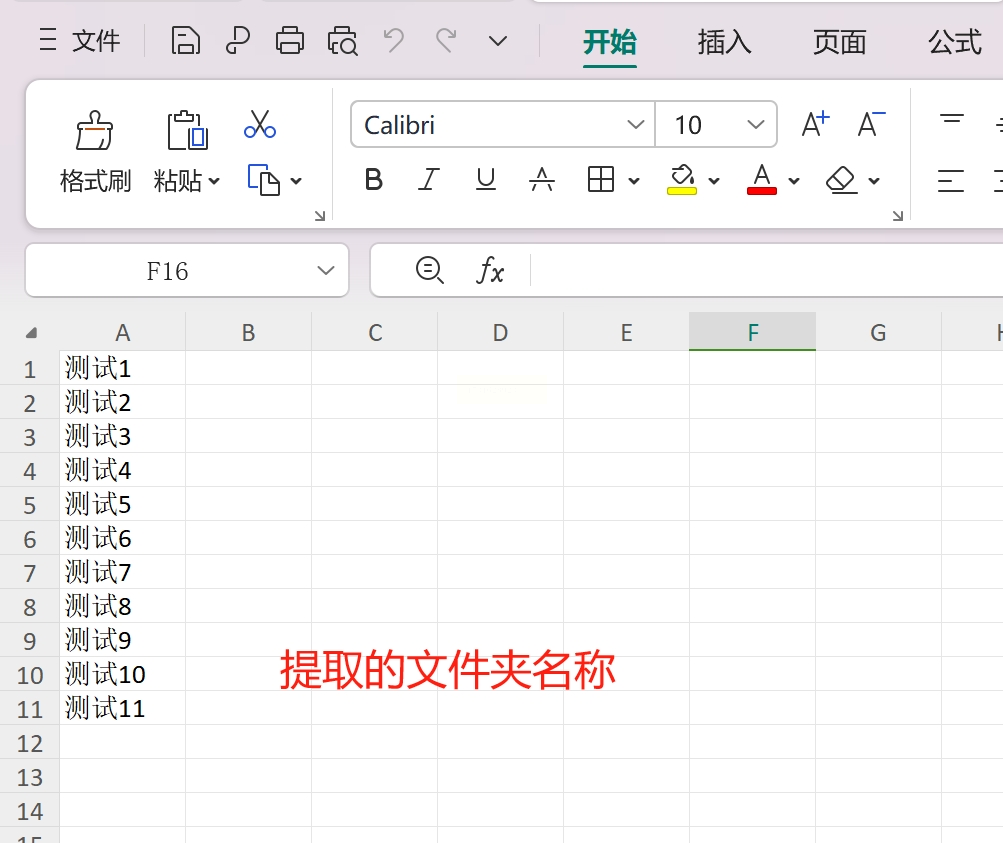This screenshot has width=1003, height=843.
Task: Open clipboard group dialog launcher
Action: click(x=320, y=216)
